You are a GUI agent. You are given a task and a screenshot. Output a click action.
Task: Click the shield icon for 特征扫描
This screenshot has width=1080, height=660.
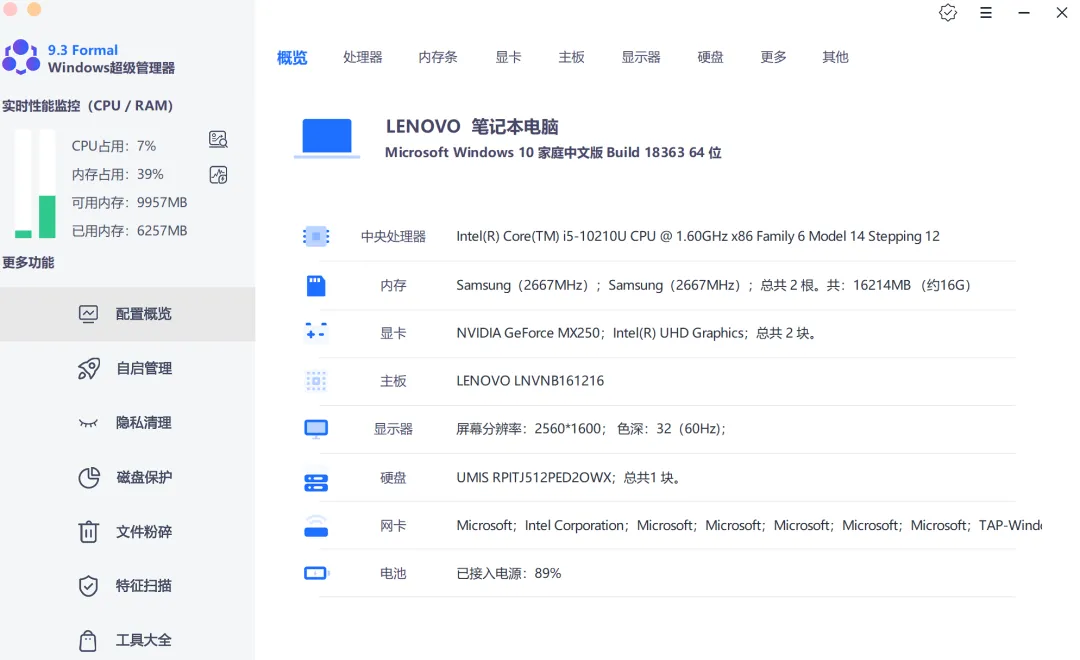[x=89, y=586]
